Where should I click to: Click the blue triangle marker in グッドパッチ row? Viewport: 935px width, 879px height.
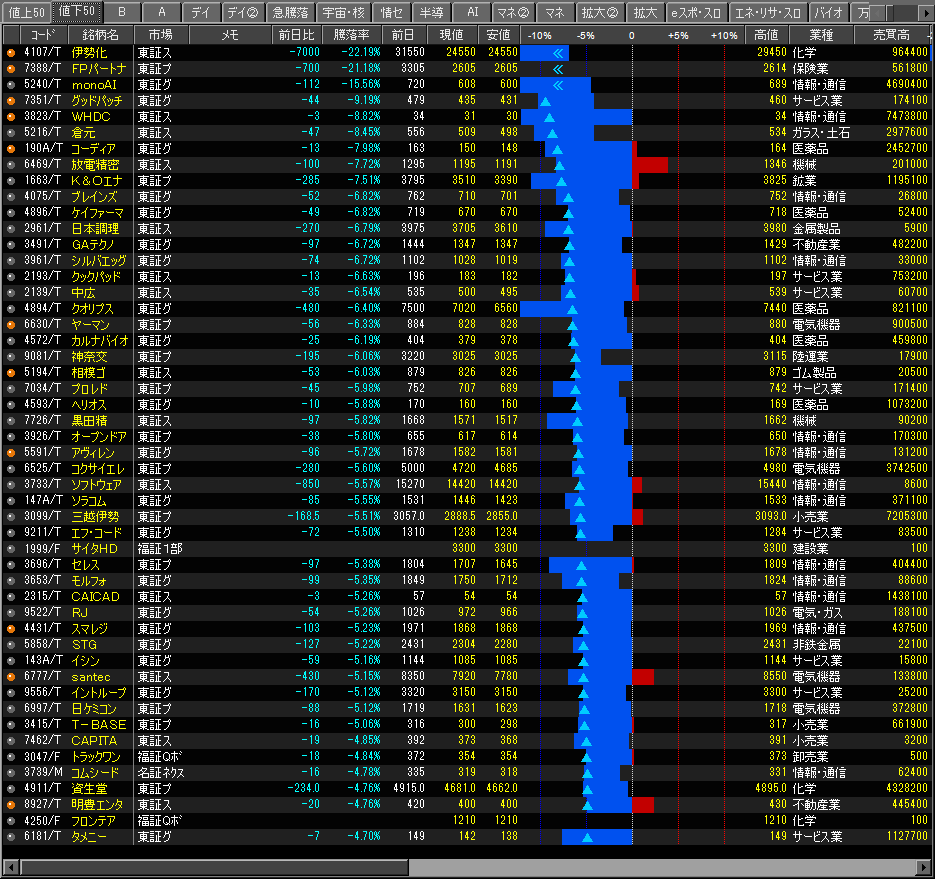545,101
